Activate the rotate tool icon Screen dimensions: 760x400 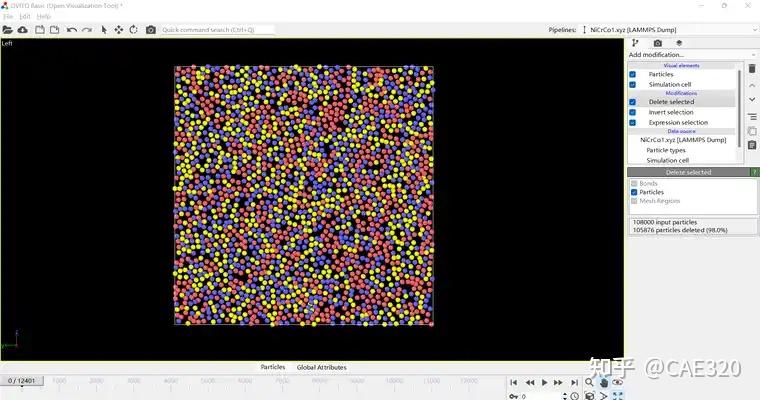pyautogui.click(x=134, y=30)
